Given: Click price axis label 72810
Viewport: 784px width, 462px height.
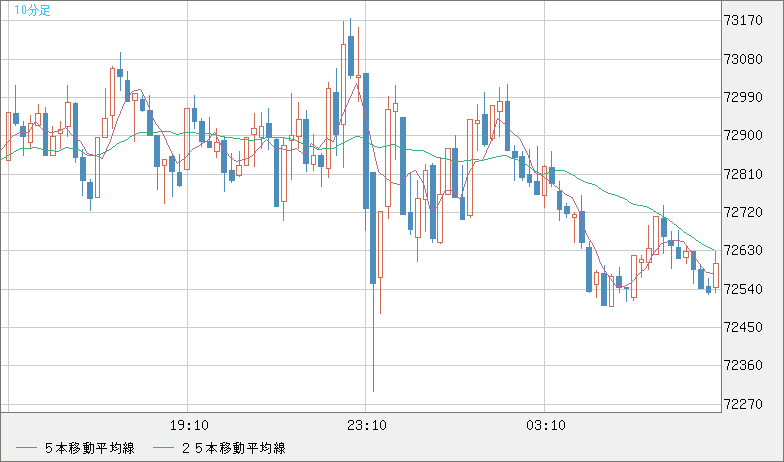Looking at the screenshot, I should (x=744, y=174).
